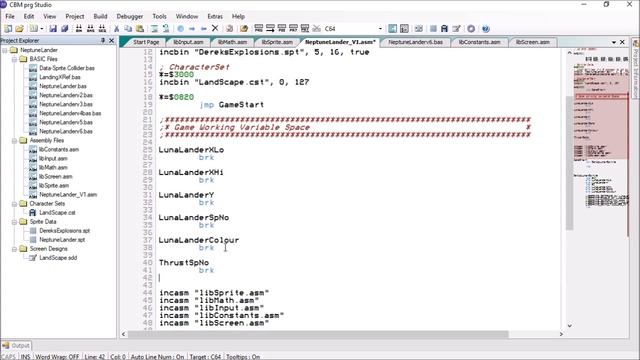Click the grey square stop icon in toolbar
Screen dimensions: 640x360
pyautogui.click(x=433, y=29)
